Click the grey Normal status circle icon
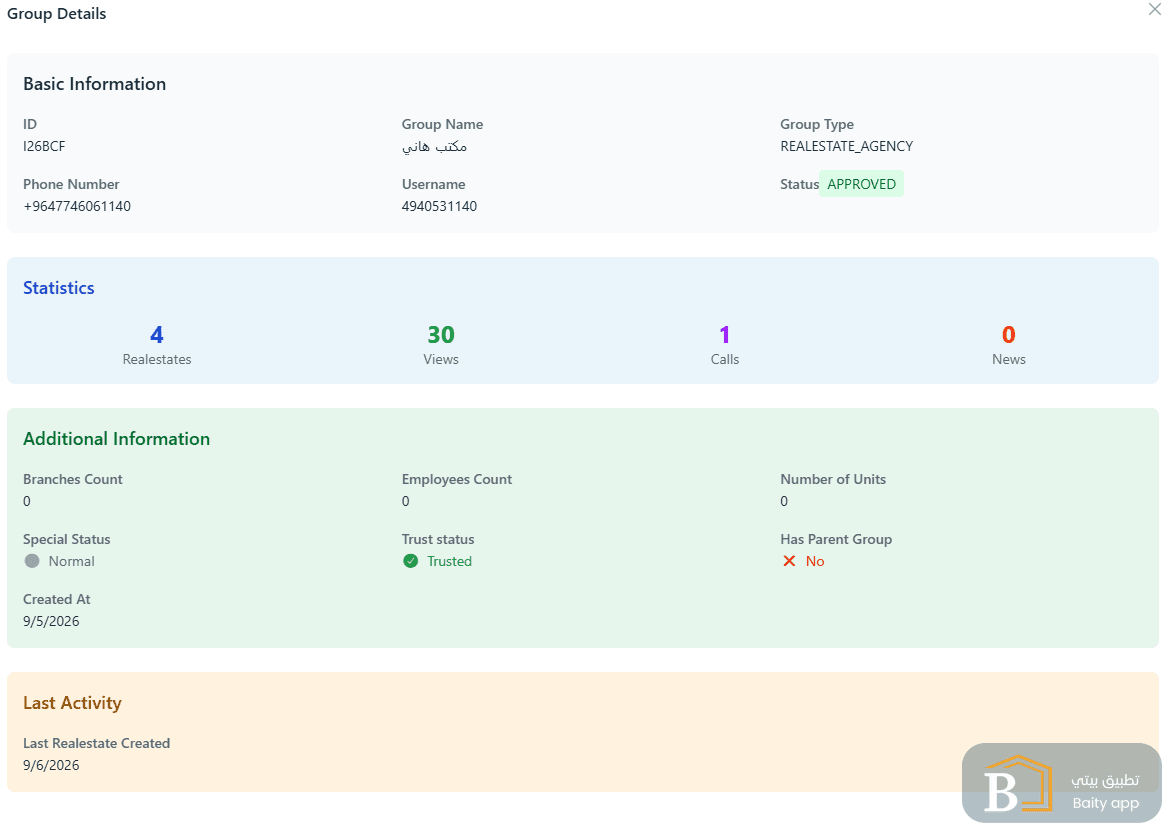The image size is (1162, 823). (x=32, y=561)
